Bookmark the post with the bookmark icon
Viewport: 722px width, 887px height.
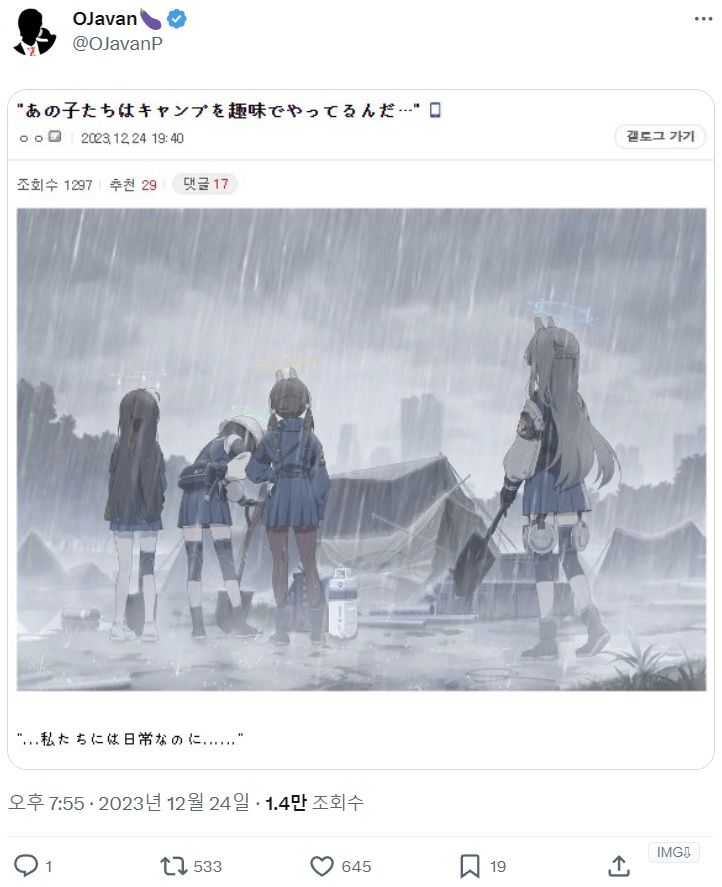(470, 866)
